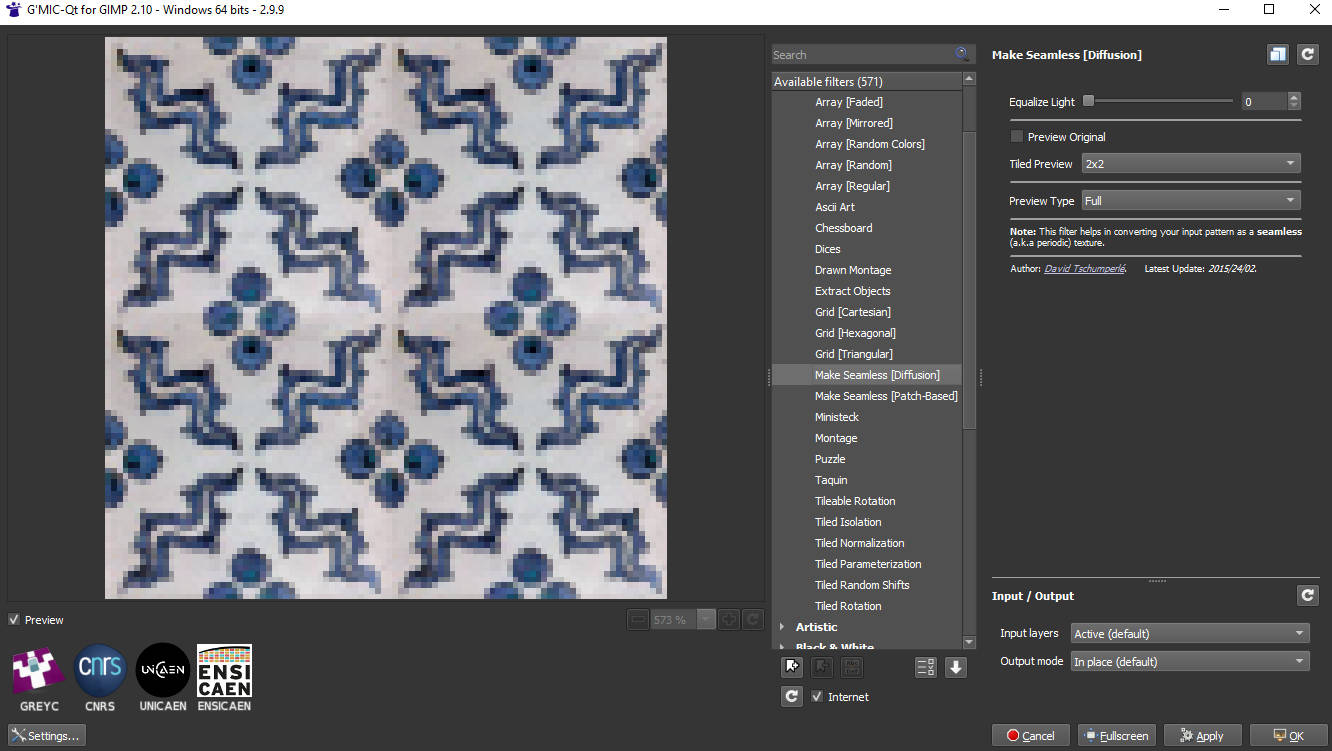Select the Make Seamless [Patch-Based] filter
The width and height of the screenshot is (1332, 751).
click(x=886, y=396)
